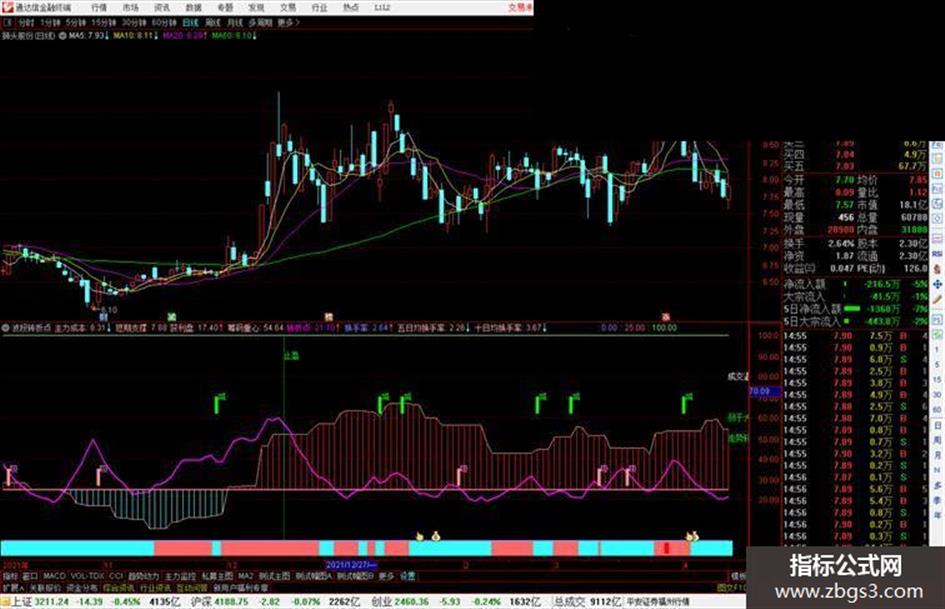Select the 周线 weekly chart tab
The width and height of the screenshot is (945, 609).
(x=213, y=23)
